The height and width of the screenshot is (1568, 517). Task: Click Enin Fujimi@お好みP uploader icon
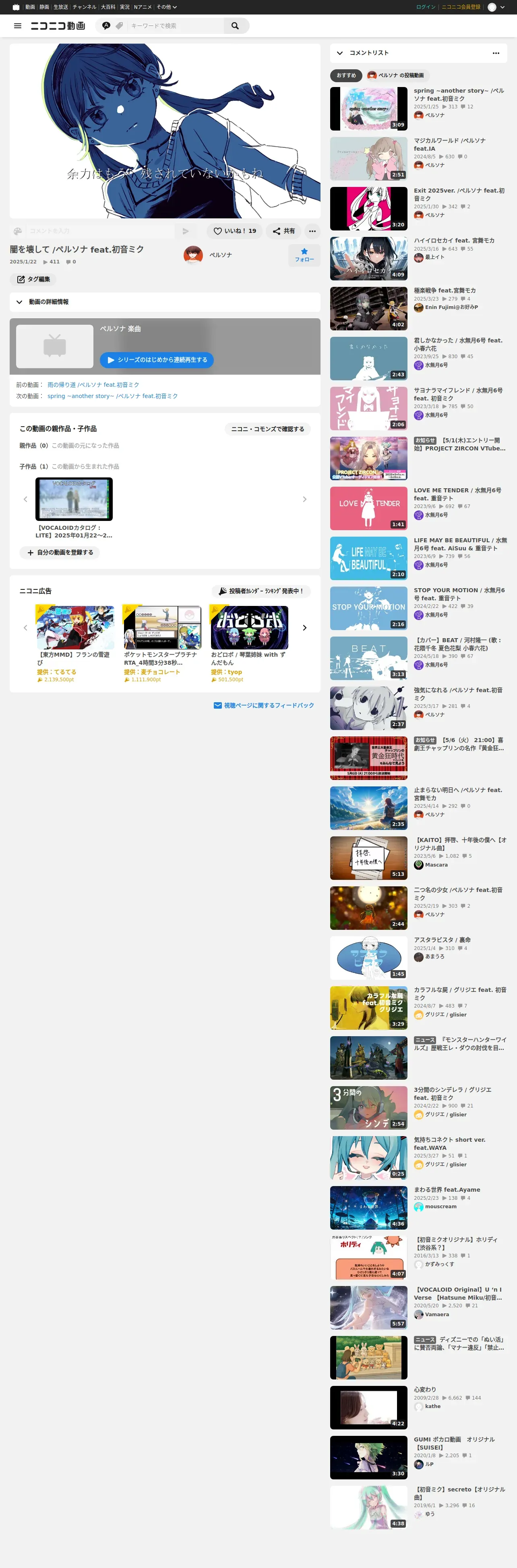point(418,307)
